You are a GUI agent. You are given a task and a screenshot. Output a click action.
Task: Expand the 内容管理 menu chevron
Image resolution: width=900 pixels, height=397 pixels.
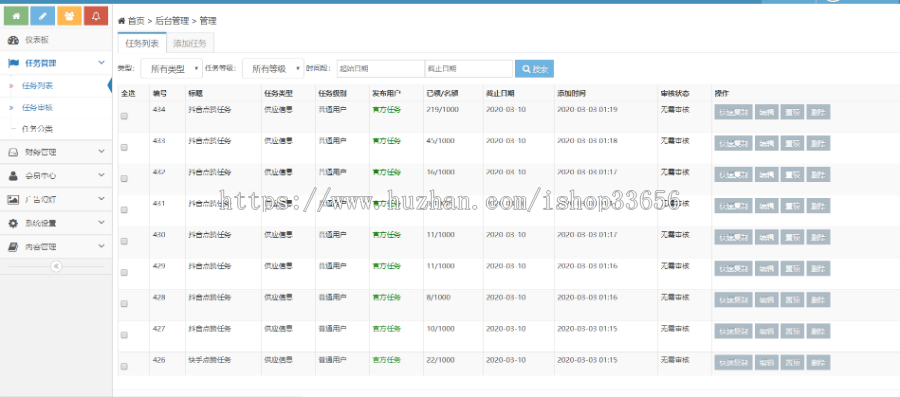pos(102,246)
